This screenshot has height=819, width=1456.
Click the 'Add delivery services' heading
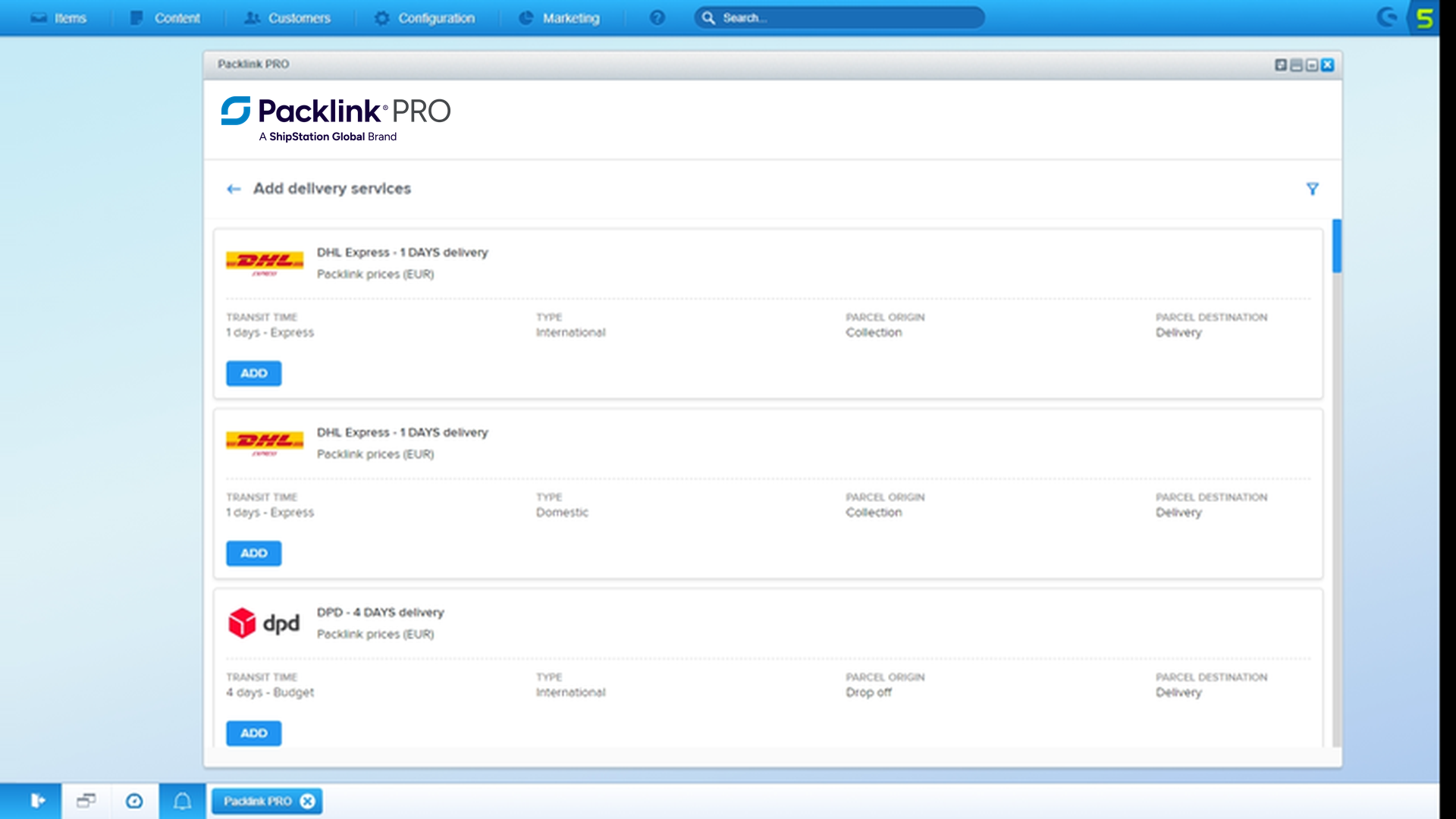[332, 189]
